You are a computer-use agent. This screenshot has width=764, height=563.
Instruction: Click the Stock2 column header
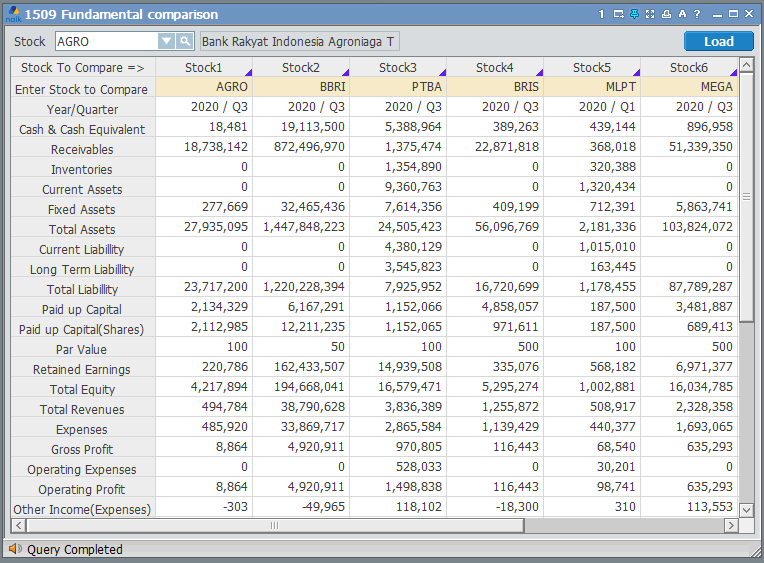point(301,67)
